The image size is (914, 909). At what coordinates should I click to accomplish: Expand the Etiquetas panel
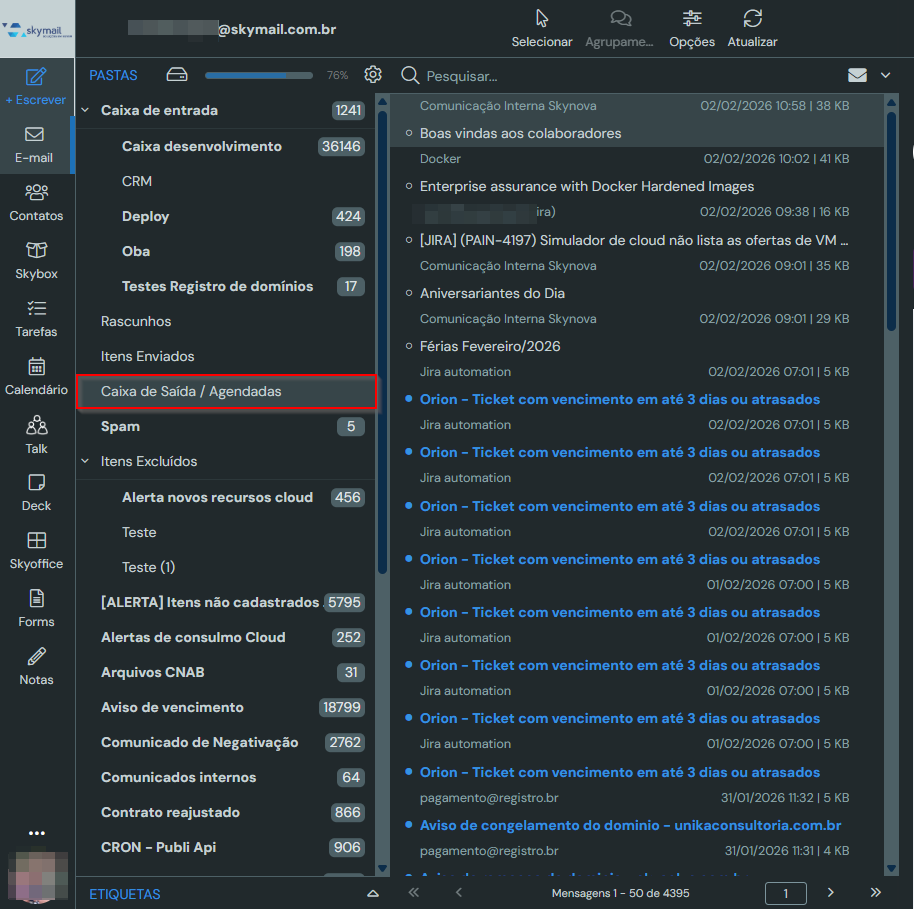[x=373, y=894]
